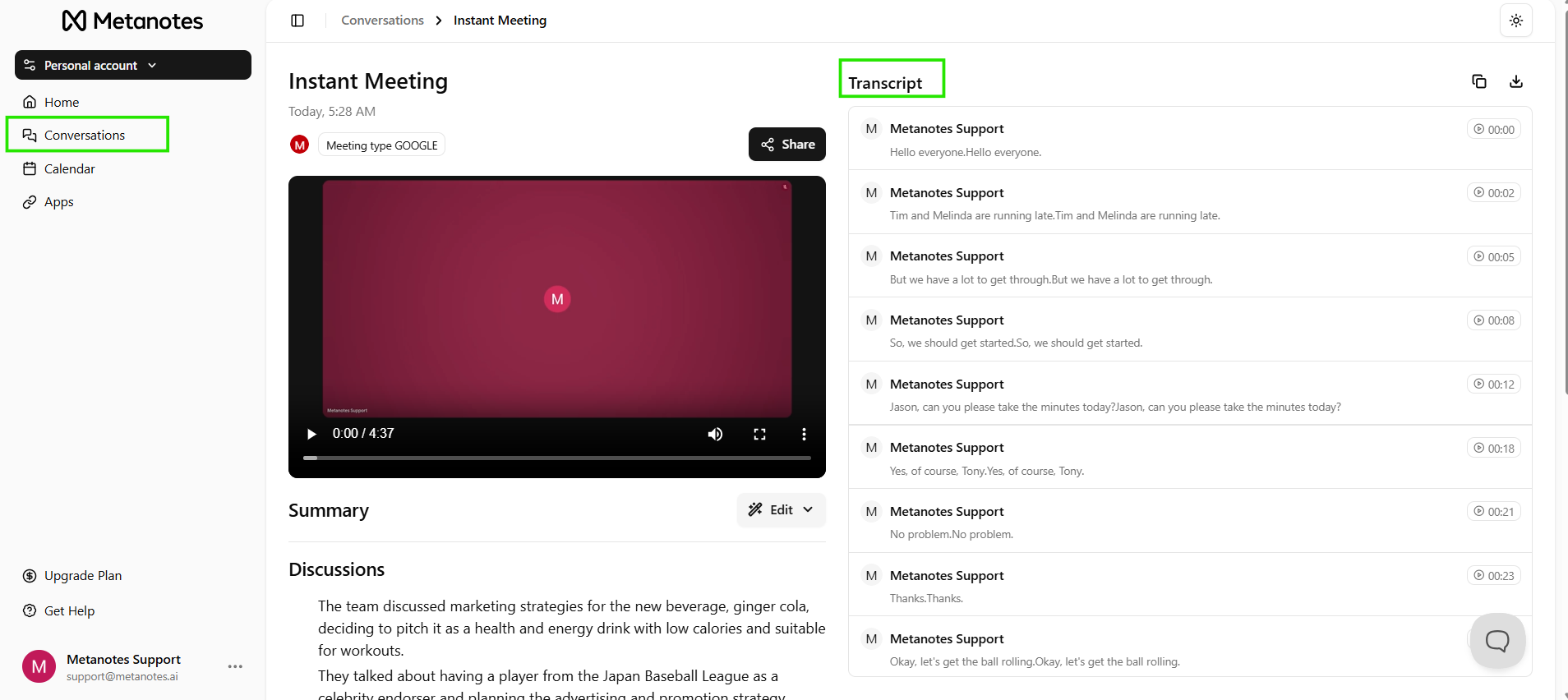This screenshot has height=700, width=1568.
Task: Select 'No problem' transcript line
Action: [x=952, y=535]
